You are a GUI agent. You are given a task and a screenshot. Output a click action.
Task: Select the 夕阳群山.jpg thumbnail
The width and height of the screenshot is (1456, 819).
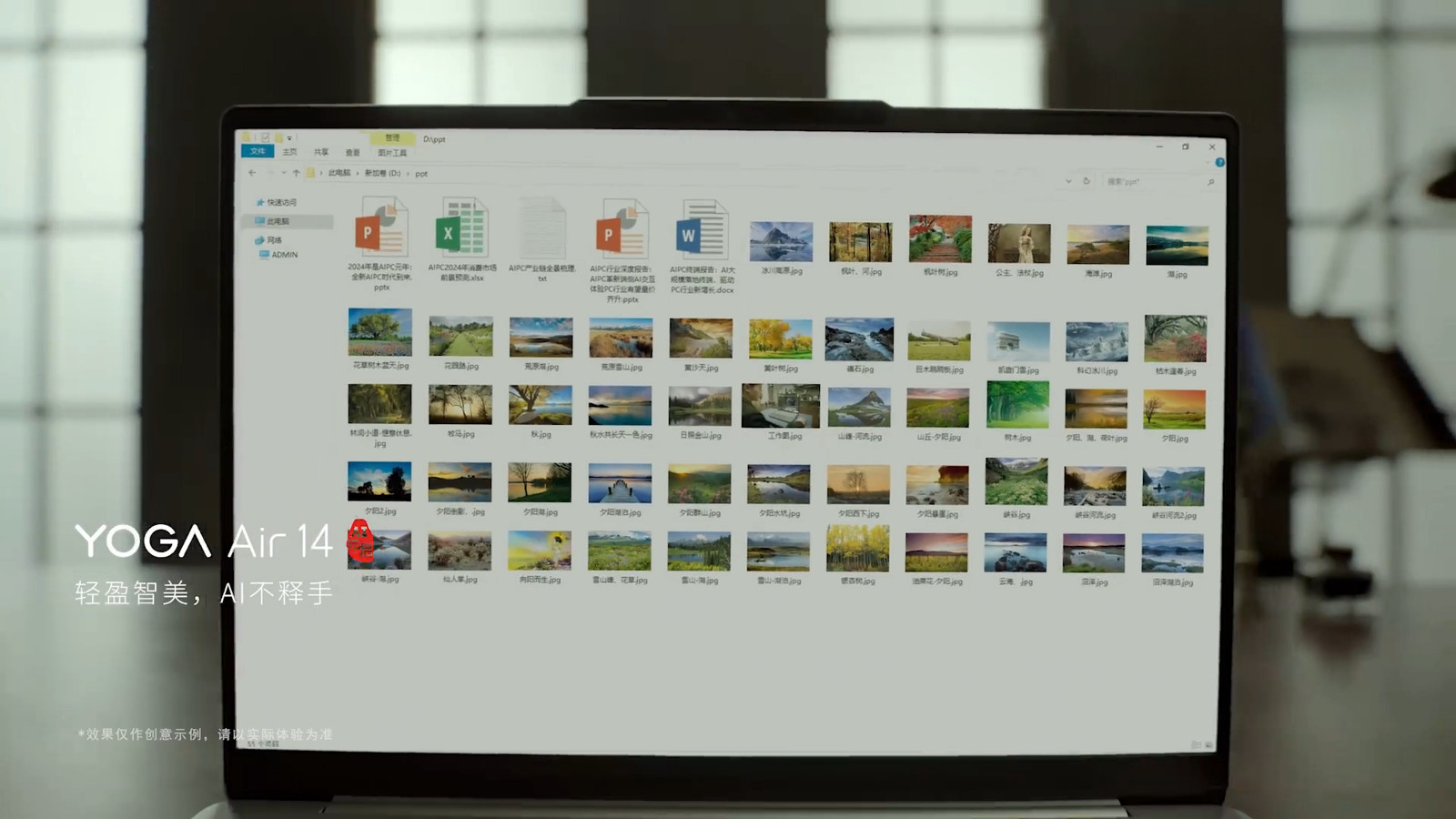[x=699, y=484]
